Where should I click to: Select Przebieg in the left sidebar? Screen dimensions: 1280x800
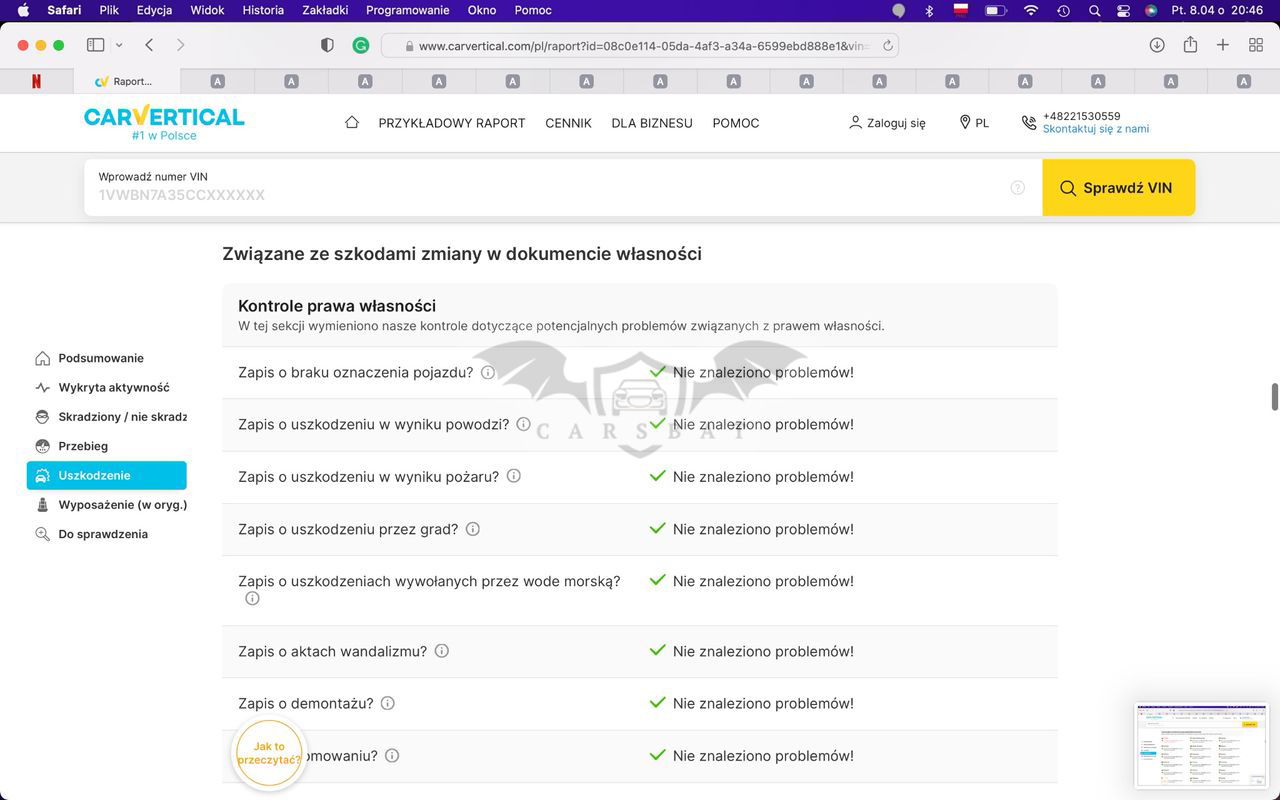coord(83,446)
